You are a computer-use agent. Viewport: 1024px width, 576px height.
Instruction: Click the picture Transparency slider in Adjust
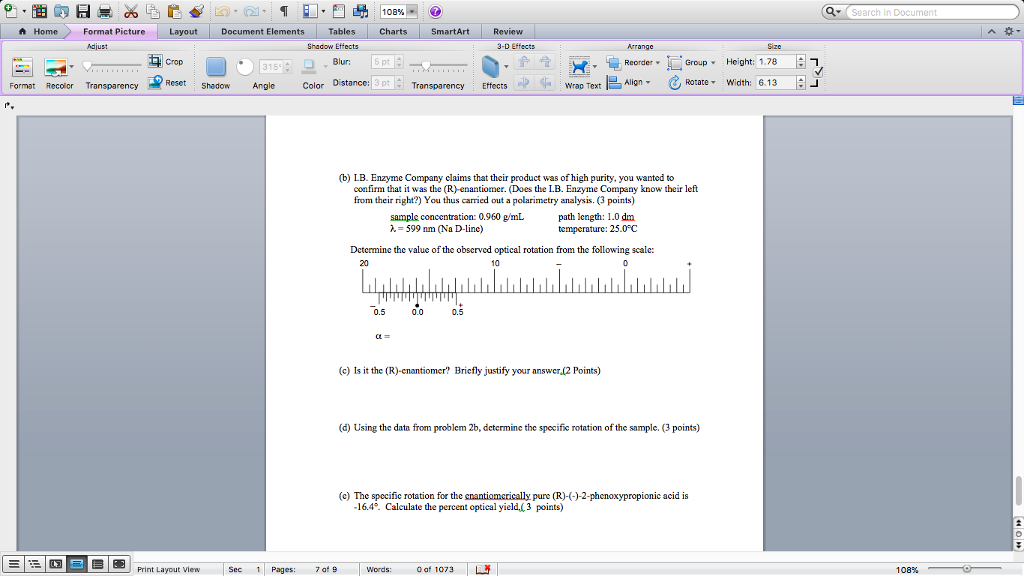tap(112, 66)
